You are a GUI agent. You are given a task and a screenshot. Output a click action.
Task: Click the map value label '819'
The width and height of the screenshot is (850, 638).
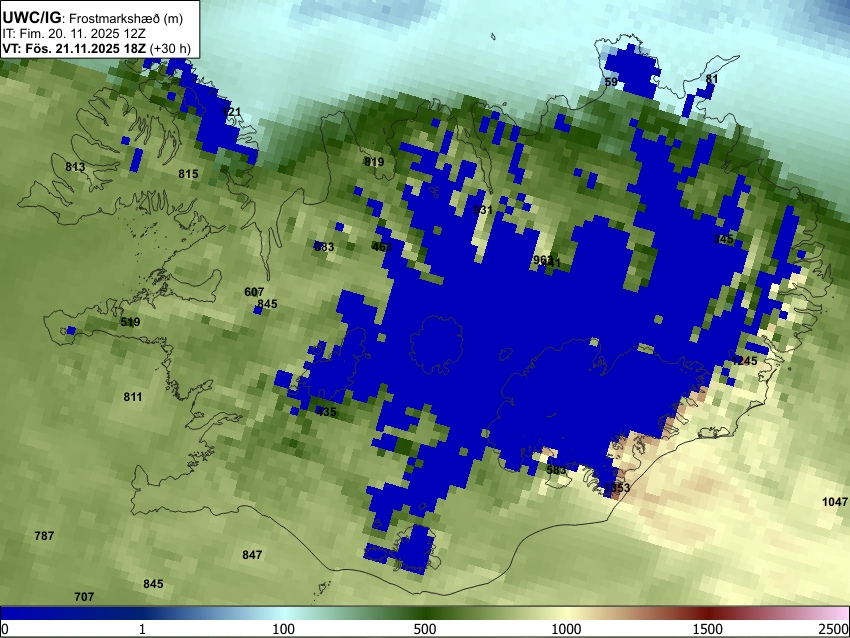[374, 162]
